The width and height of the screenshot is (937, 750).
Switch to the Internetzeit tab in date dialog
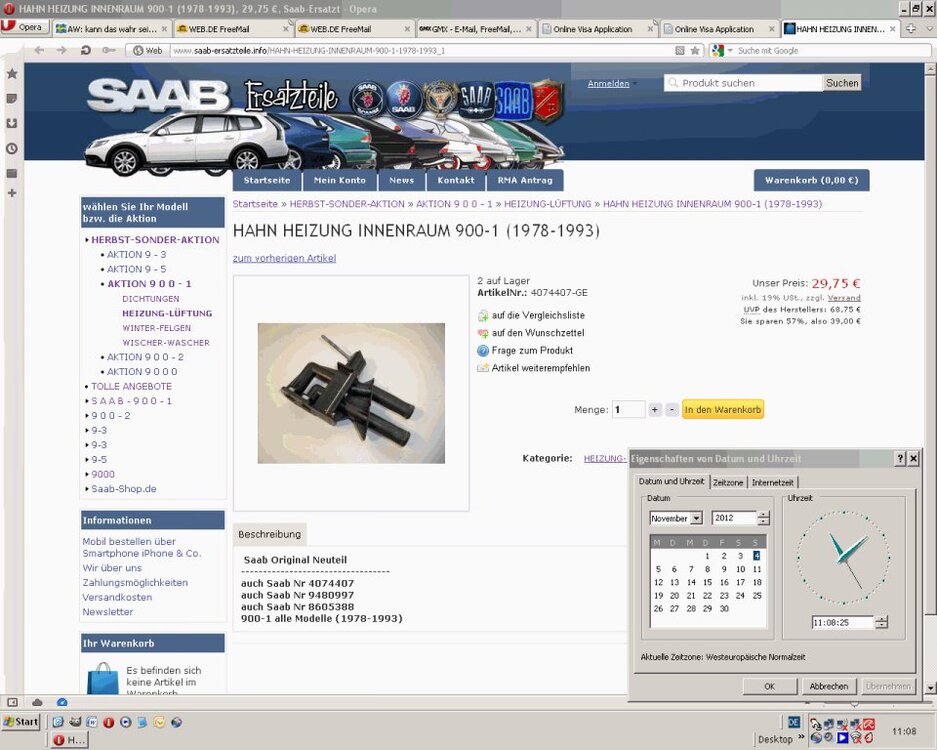click(773, 482)
